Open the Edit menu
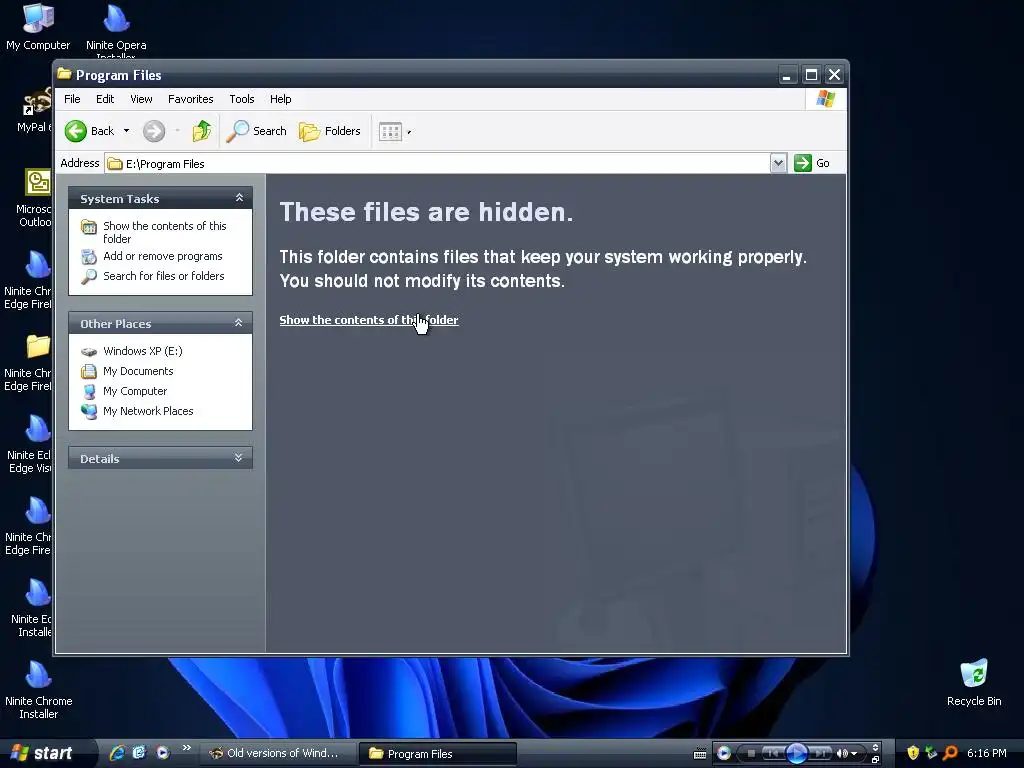This screenshot has height=768, width=1024. tap(105, 99)
